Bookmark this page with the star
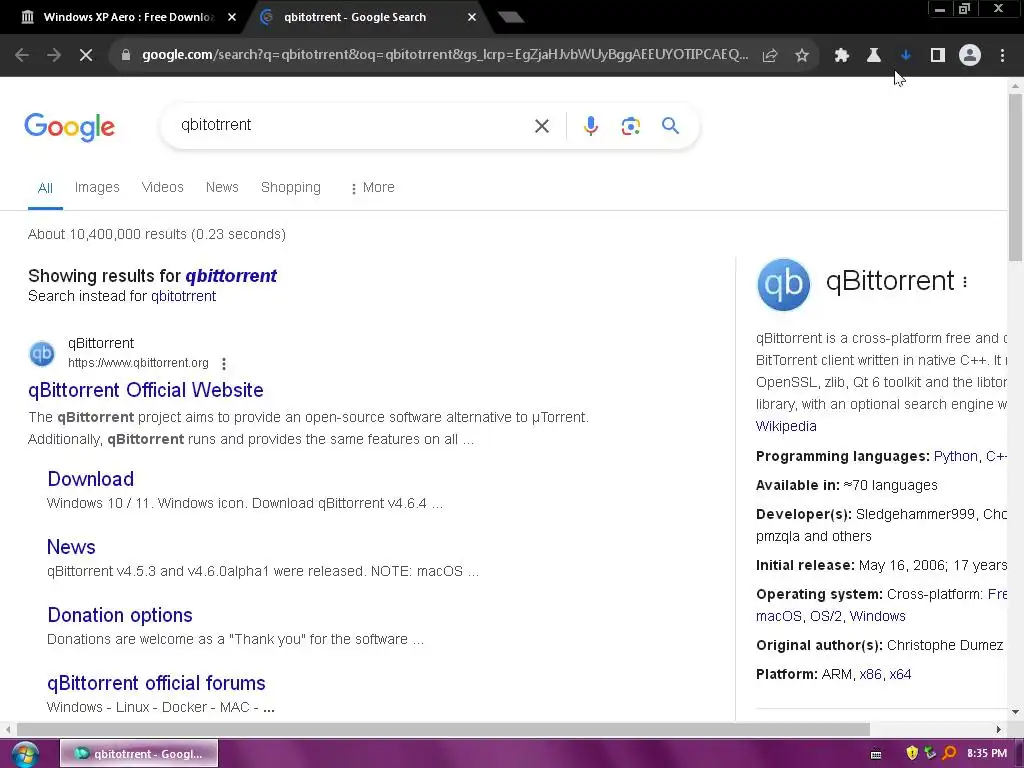This screenshot has height=768, width=1024. (802, 56)
